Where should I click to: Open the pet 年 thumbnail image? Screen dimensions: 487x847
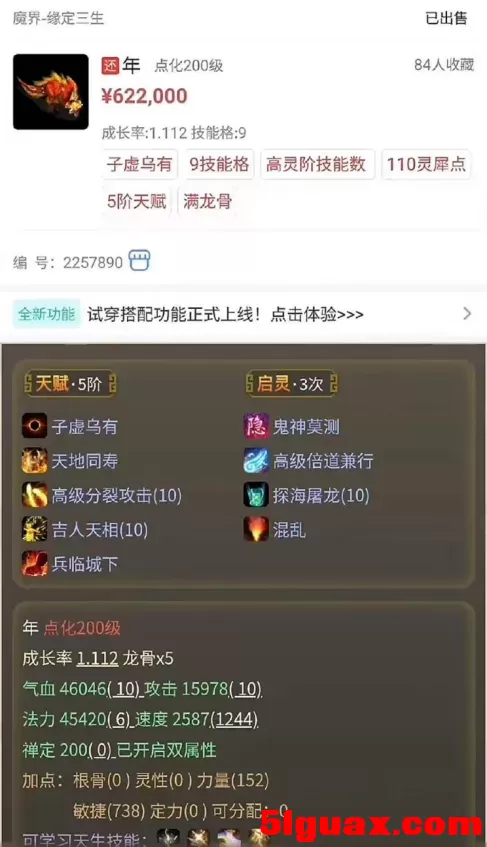[51, 92]
